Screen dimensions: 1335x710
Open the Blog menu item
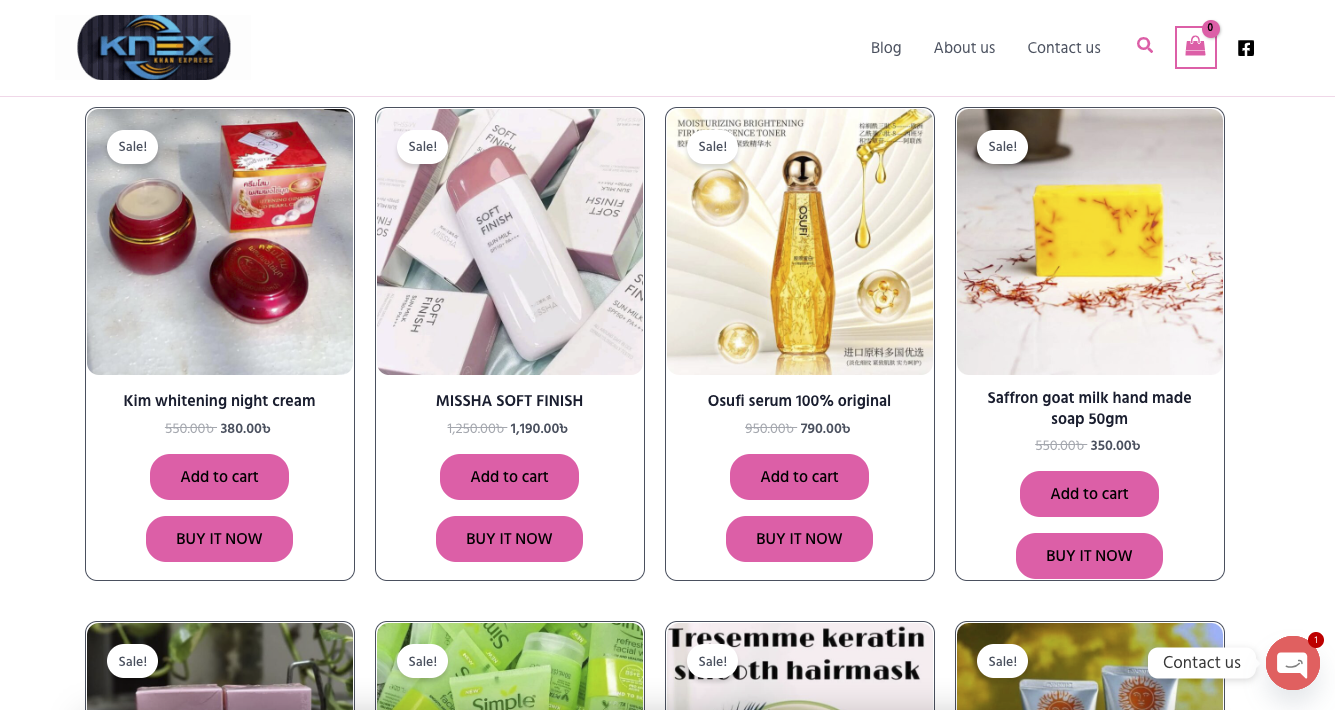(886, 48)
